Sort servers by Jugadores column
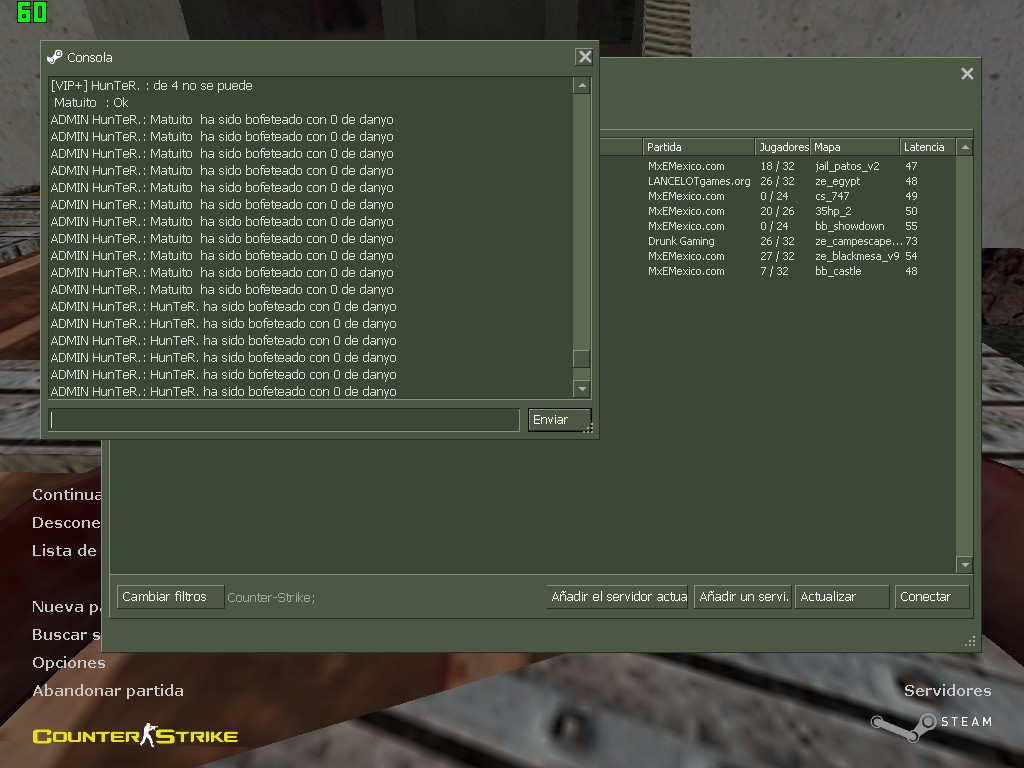 [x=783, y=147]
